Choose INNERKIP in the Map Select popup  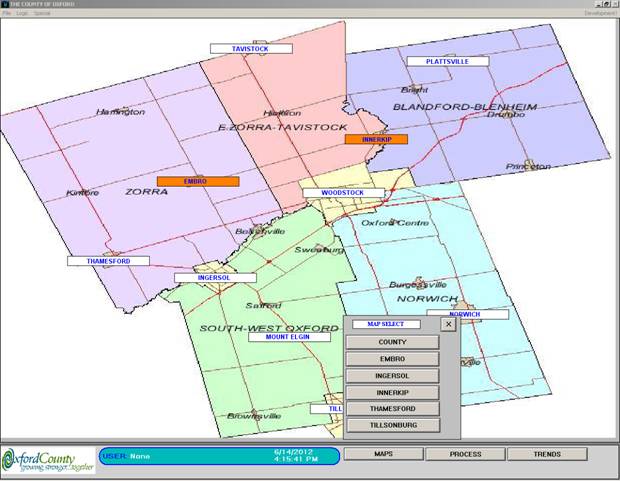point(392,392)
